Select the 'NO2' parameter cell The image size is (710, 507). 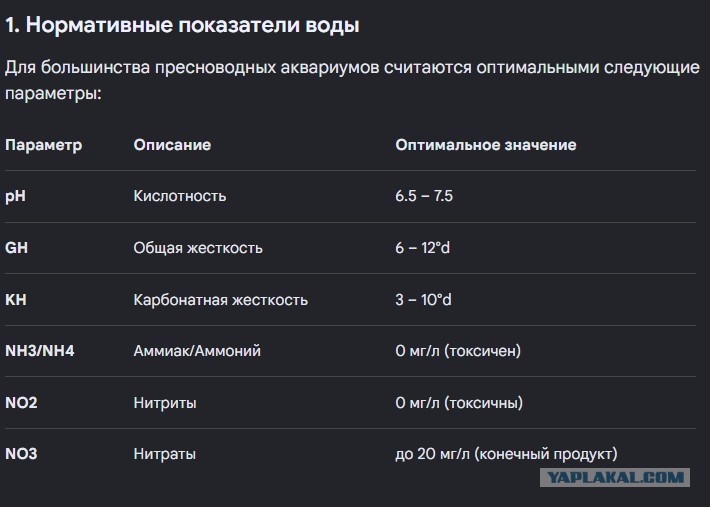[21, 402]
